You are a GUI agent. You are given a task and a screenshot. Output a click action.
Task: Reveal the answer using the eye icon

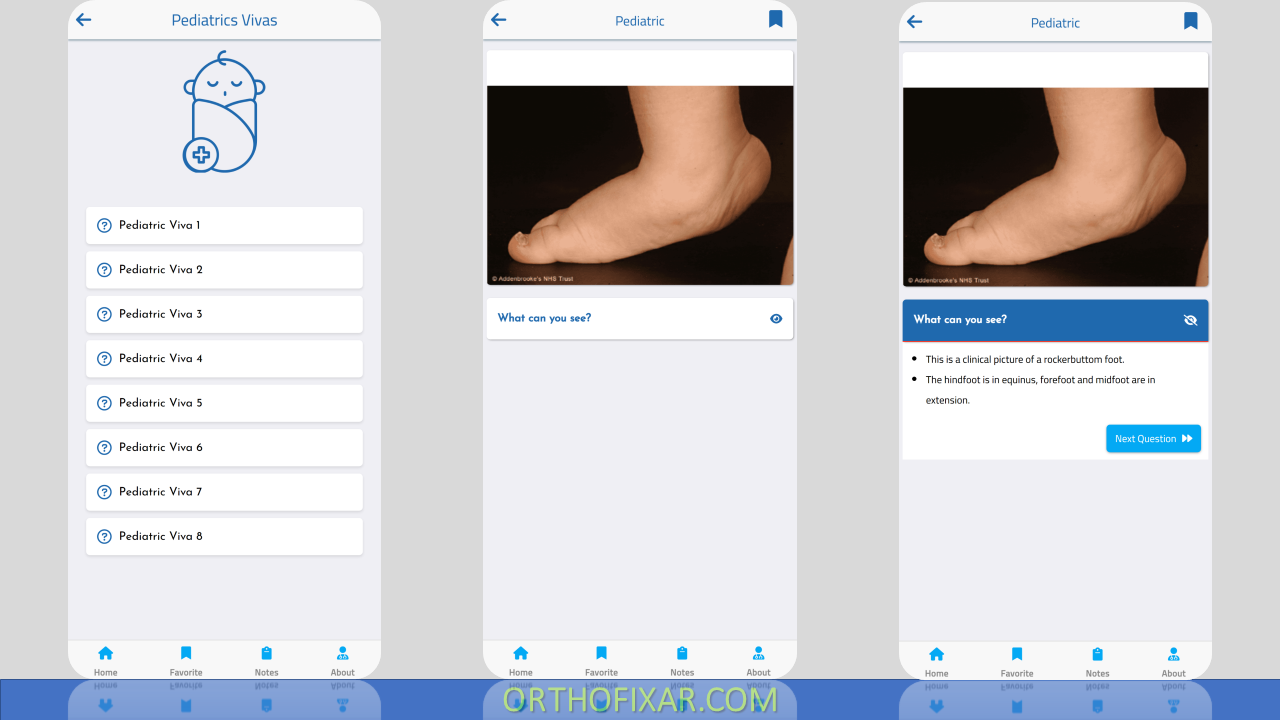(x=775, y=318)
